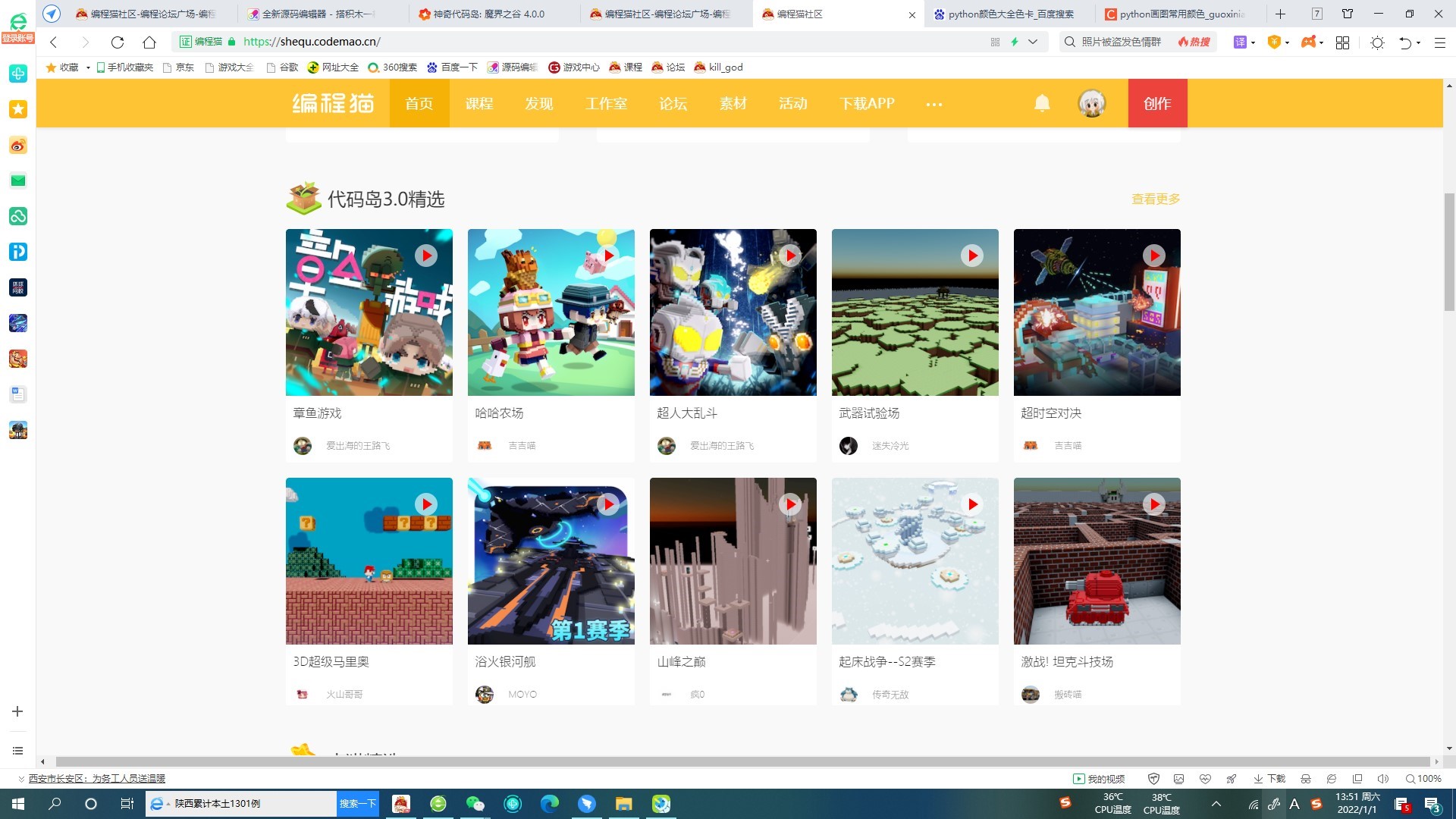Open 我的视频 in the status bar

pos(1099,779)
